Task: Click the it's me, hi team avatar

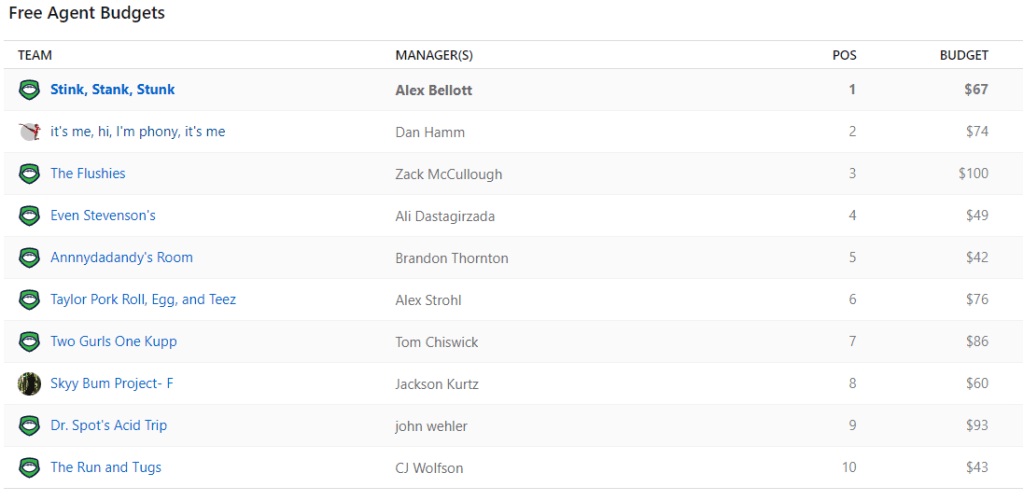Action: coord(29,132)
